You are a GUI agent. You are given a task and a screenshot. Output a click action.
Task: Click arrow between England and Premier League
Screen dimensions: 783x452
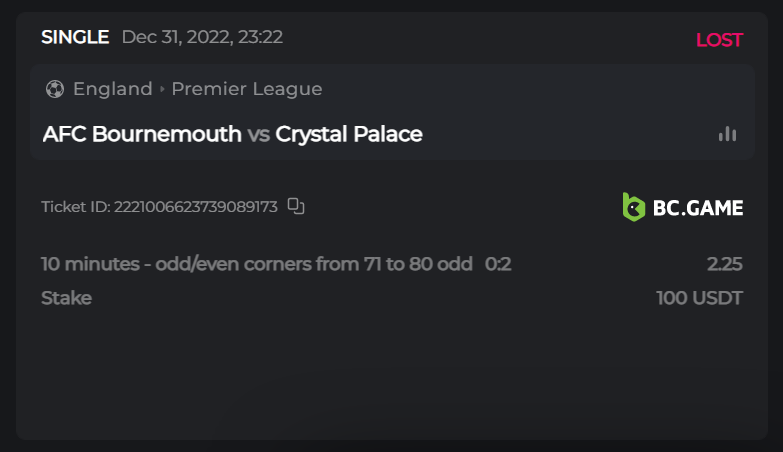(x=162, y=89)
